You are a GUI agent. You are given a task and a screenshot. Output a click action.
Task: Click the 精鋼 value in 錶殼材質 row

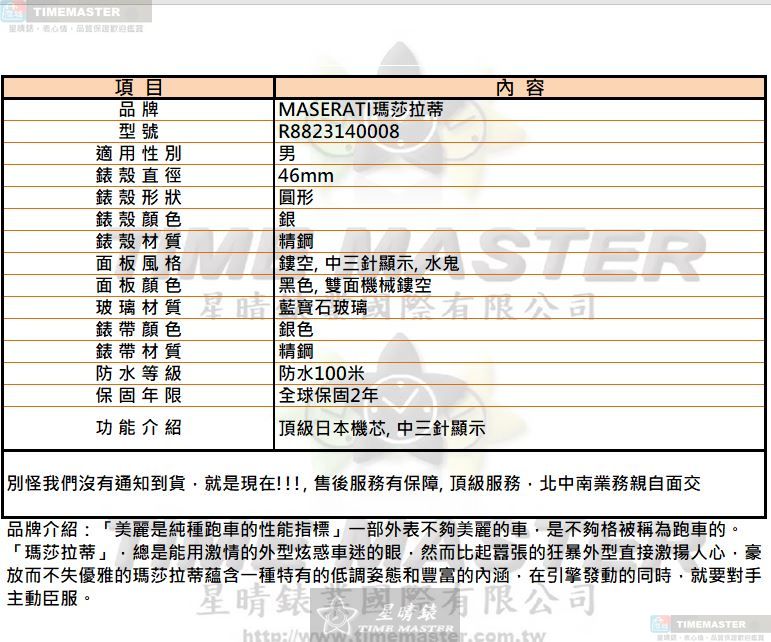click(296, 241)
